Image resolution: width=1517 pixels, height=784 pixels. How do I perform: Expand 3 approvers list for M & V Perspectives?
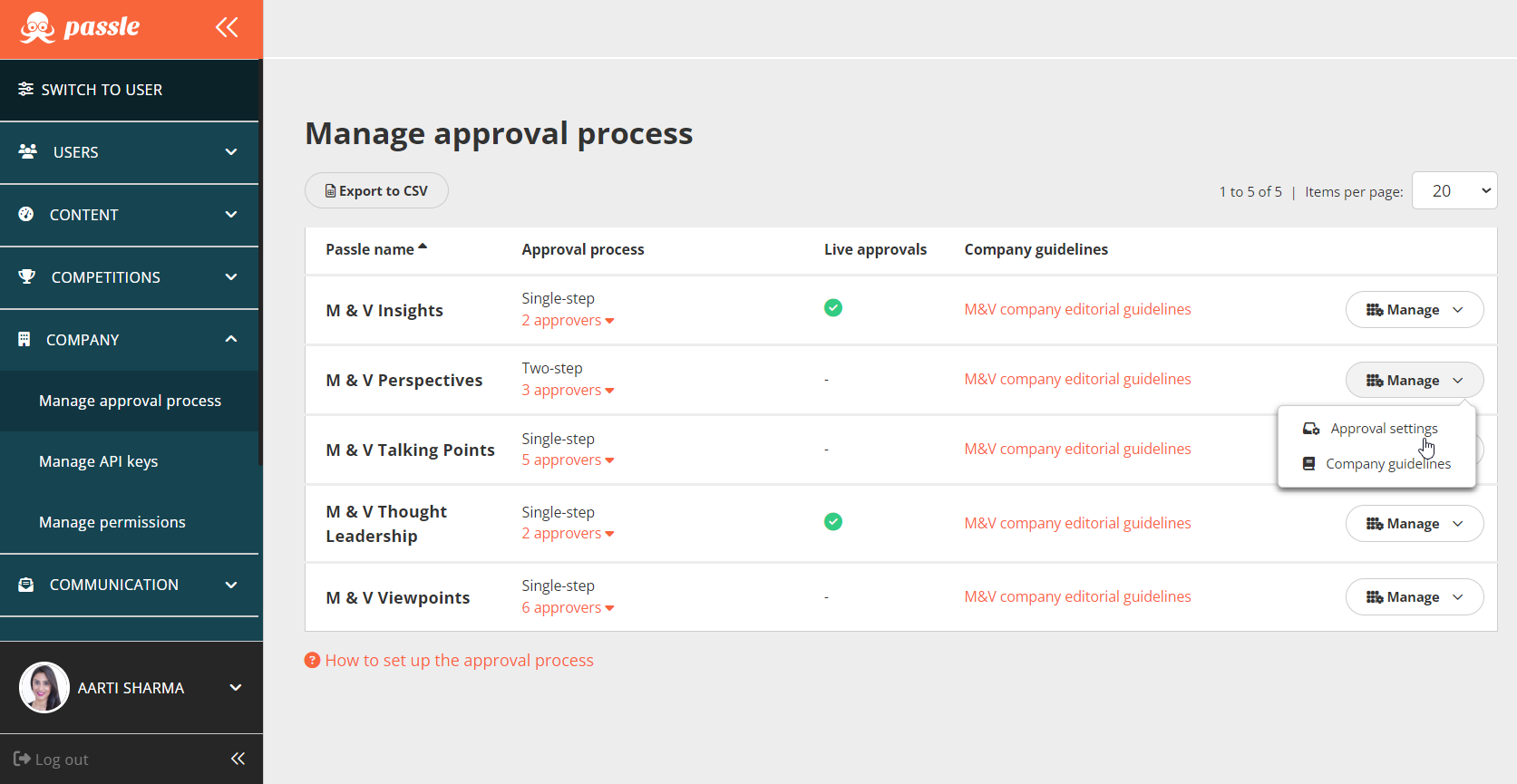[568, 390]
